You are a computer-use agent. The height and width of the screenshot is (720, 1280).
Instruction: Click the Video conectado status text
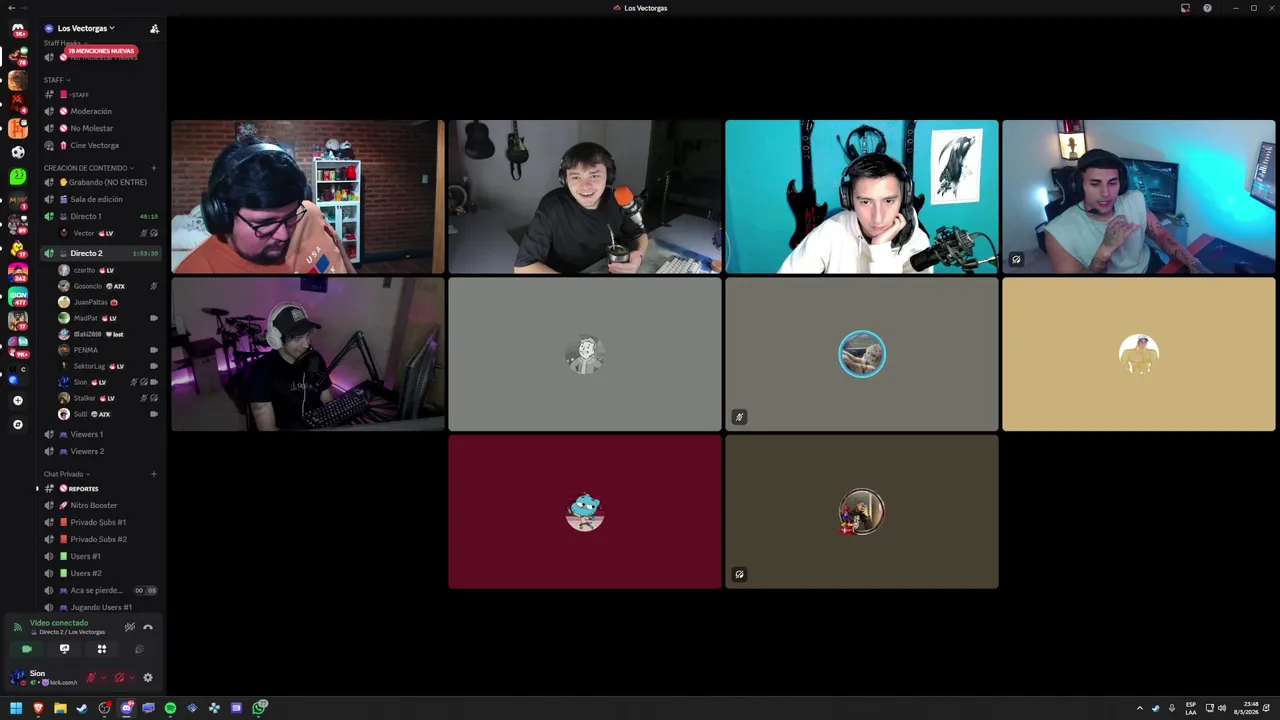point(59,623)
